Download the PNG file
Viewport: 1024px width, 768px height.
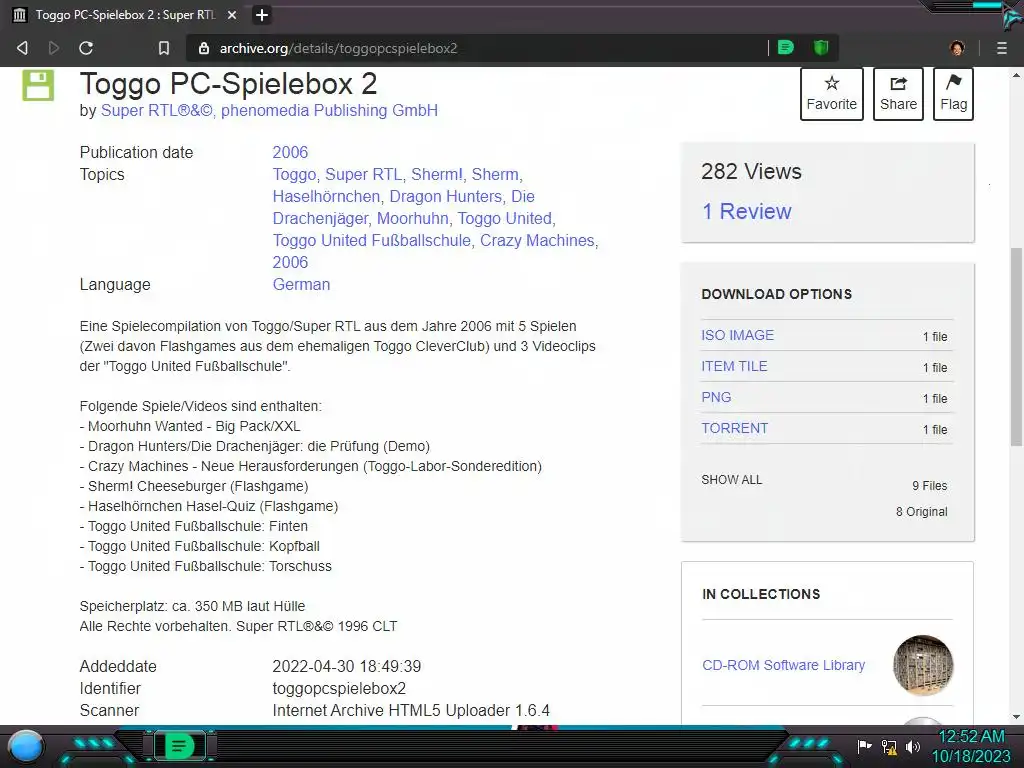[x=716, y=397]
